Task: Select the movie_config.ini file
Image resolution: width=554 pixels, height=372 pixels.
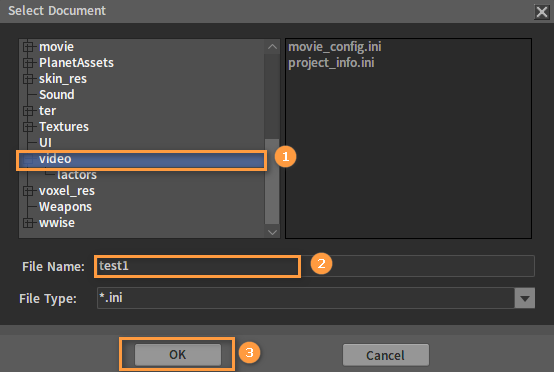Action: 335,47
